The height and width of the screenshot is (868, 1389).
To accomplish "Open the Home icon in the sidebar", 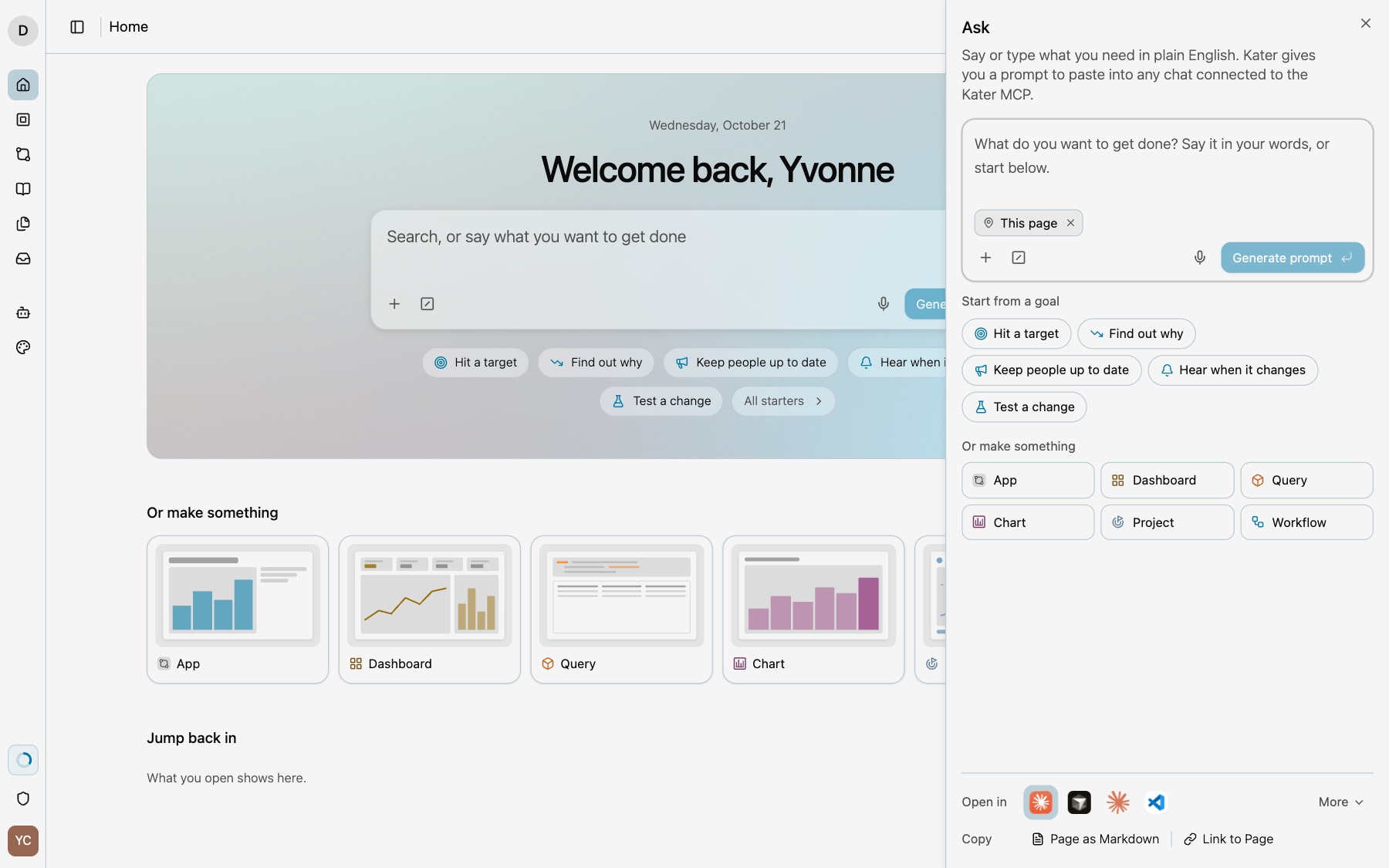I will [23, 85].
